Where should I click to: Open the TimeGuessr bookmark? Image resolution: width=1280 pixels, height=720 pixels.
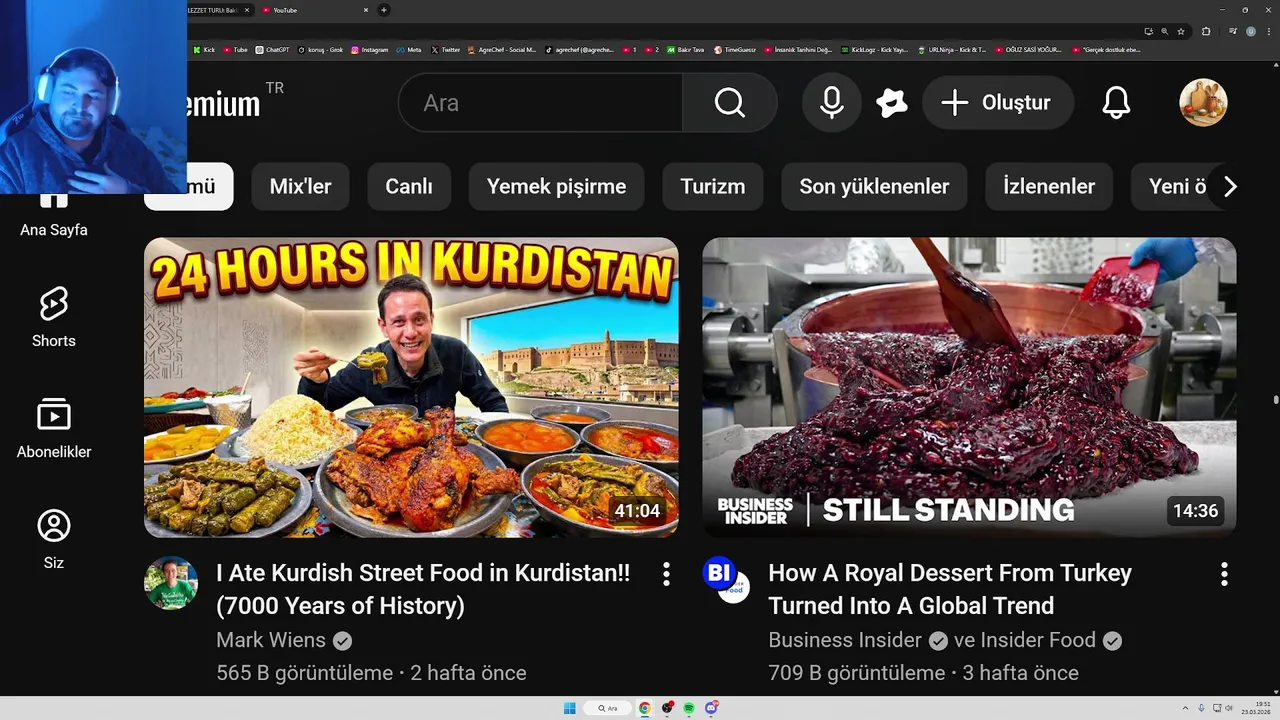tap(735, 49)
